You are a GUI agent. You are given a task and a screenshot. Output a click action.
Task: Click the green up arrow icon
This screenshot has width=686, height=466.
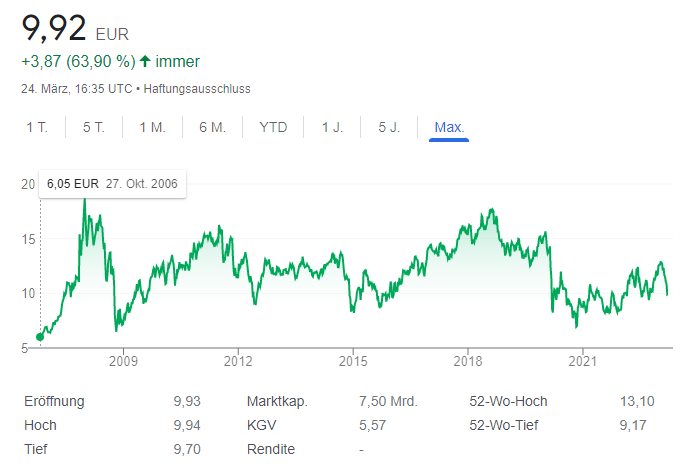[x=145, y=62]
